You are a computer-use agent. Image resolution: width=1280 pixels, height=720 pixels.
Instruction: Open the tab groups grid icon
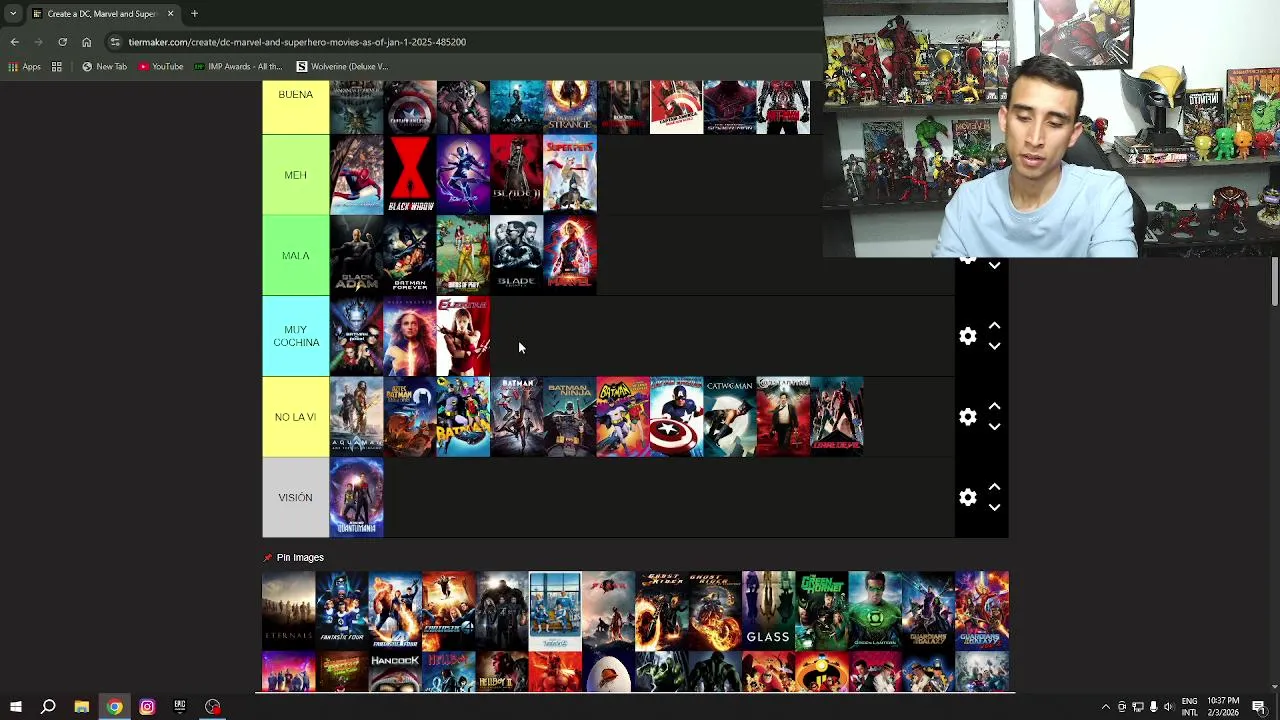click(57, 67)
